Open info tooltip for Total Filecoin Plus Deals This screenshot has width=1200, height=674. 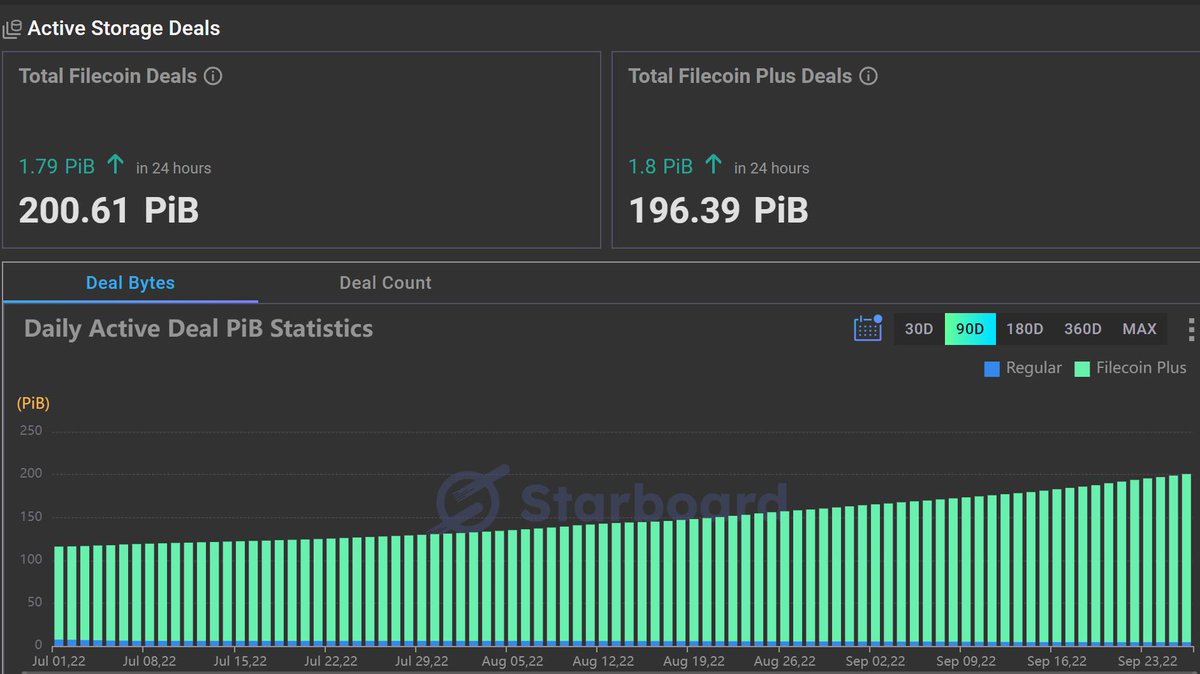point(869,76)
